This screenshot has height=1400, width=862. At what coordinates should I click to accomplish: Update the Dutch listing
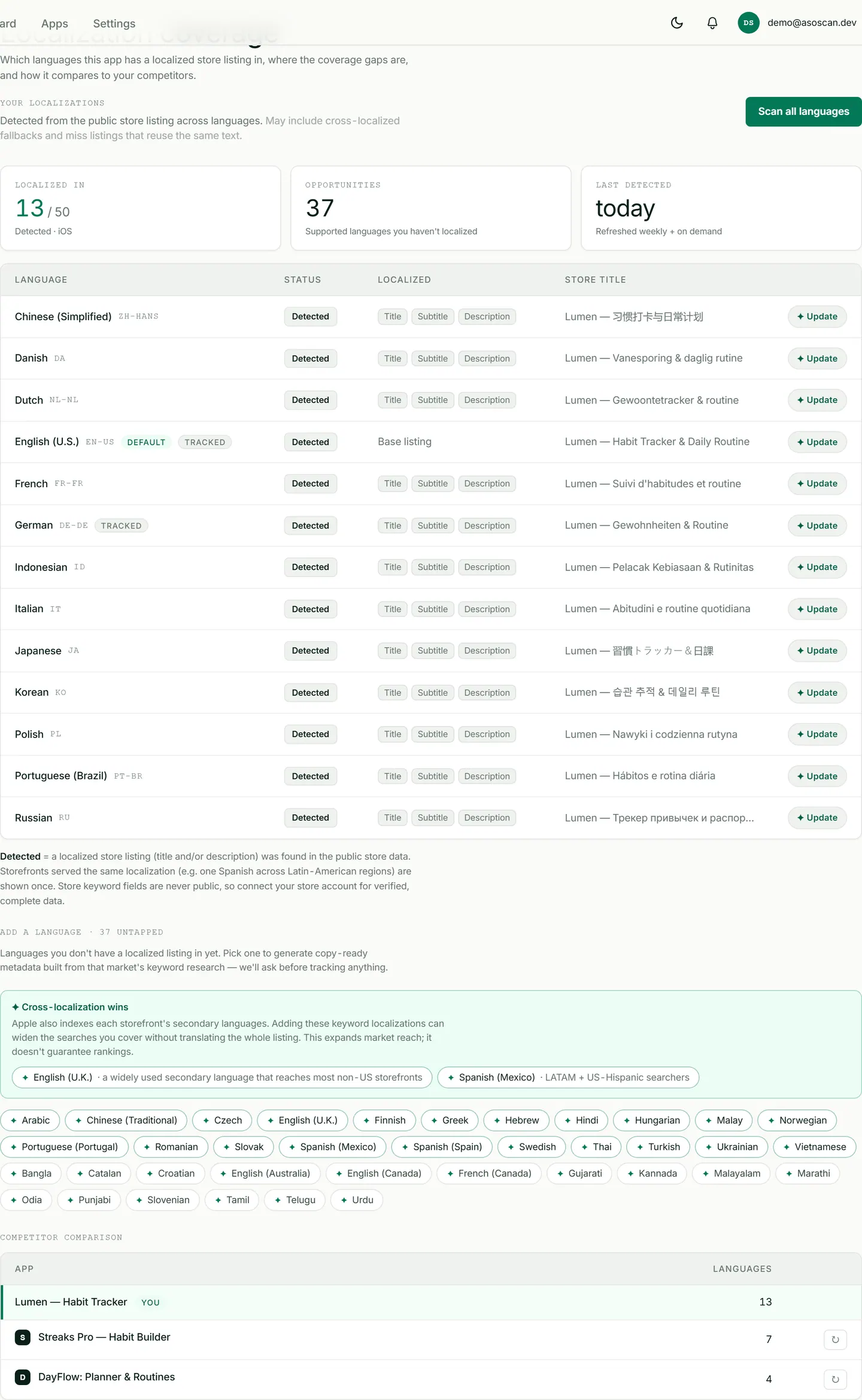pos(817,400)
